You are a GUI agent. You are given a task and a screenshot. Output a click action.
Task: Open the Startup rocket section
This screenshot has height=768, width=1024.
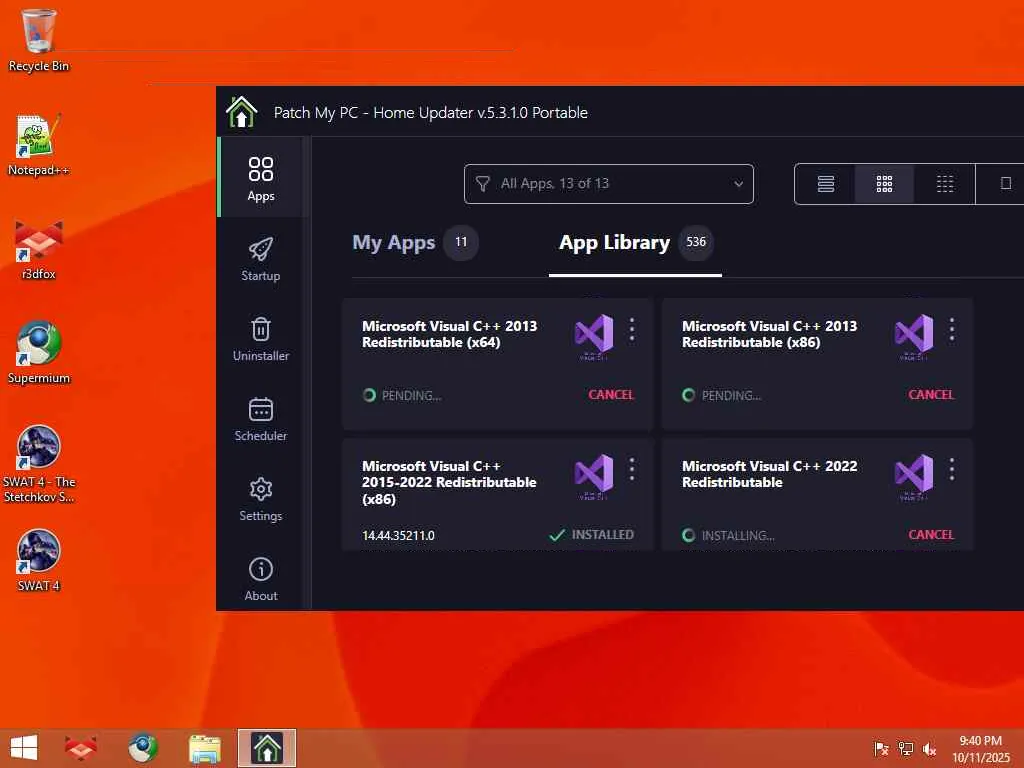tap(261, 259)
